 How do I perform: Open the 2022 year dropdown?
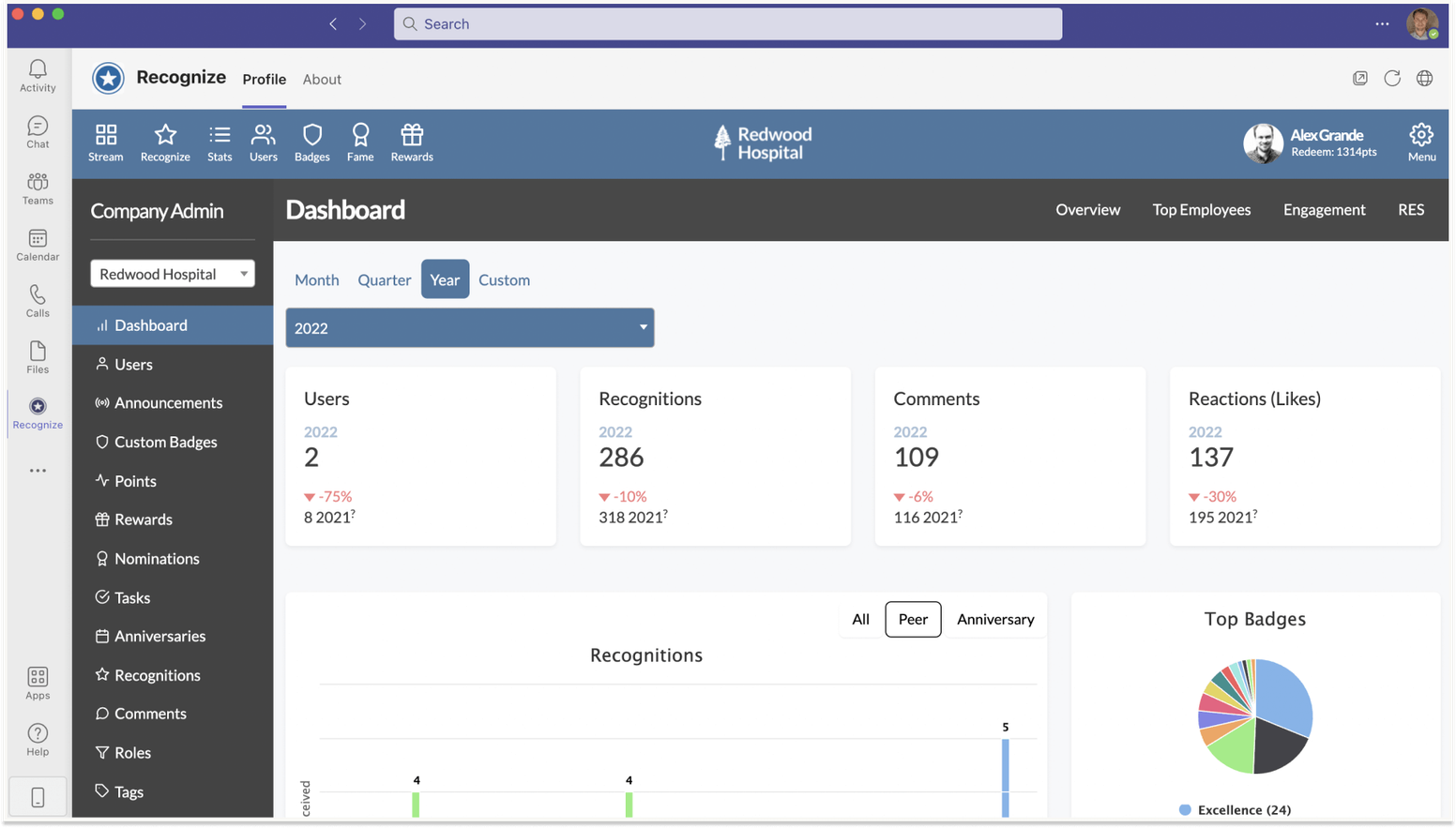[470, 328]
